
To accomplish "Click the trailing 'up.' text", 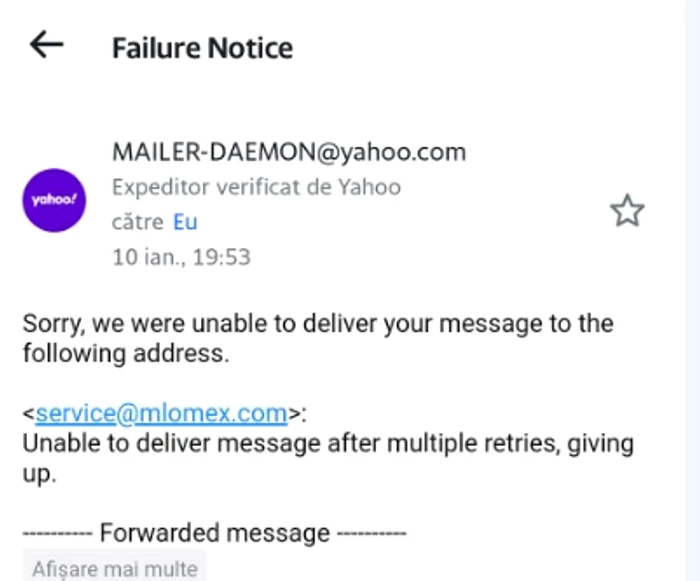I will (x=39, y=474).
